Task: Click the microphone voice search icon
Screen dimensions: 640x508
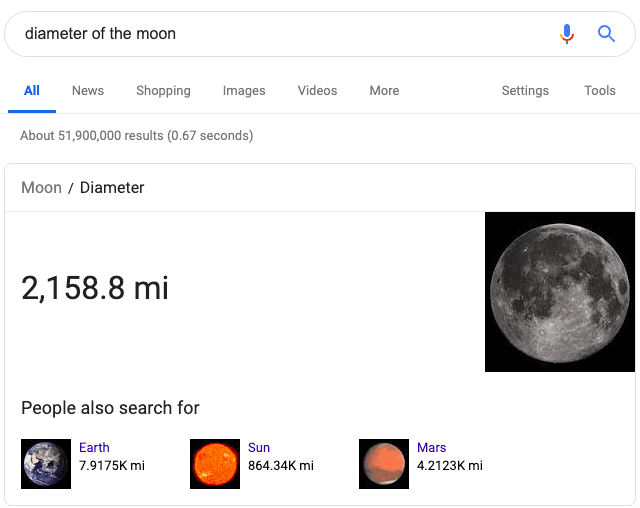Action: [567, 34]
